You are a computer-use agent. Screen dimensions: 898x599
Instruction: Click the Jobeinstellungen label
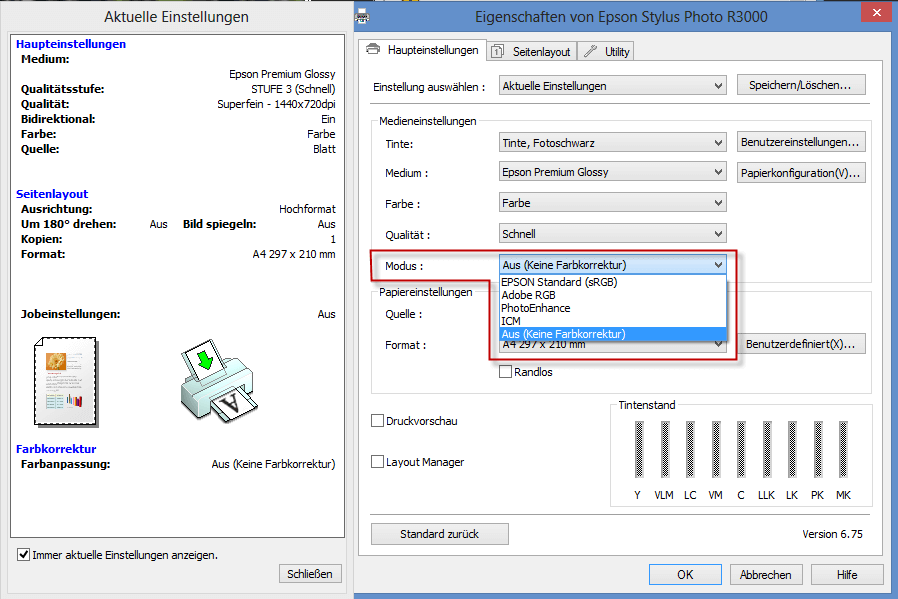coord(71,314)
